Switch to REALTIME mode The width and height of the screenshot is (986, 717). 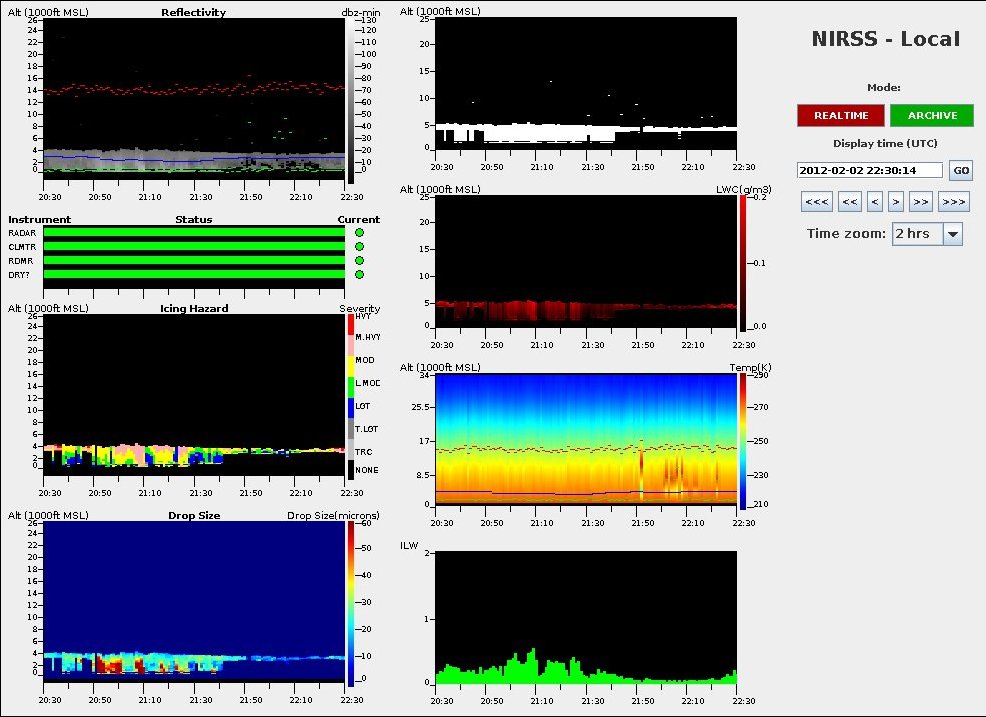[x=840, y=115]
